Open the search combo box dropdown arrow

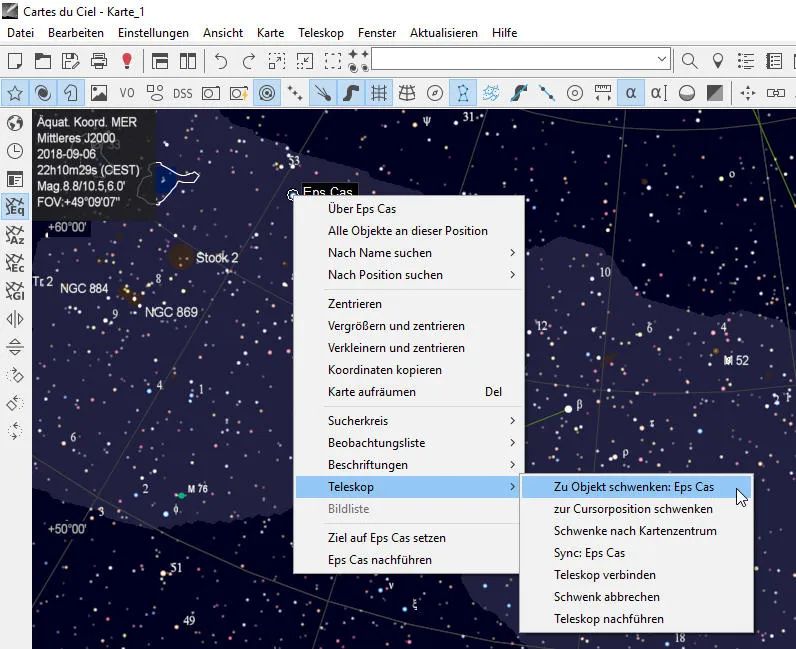tap(662, 61)
